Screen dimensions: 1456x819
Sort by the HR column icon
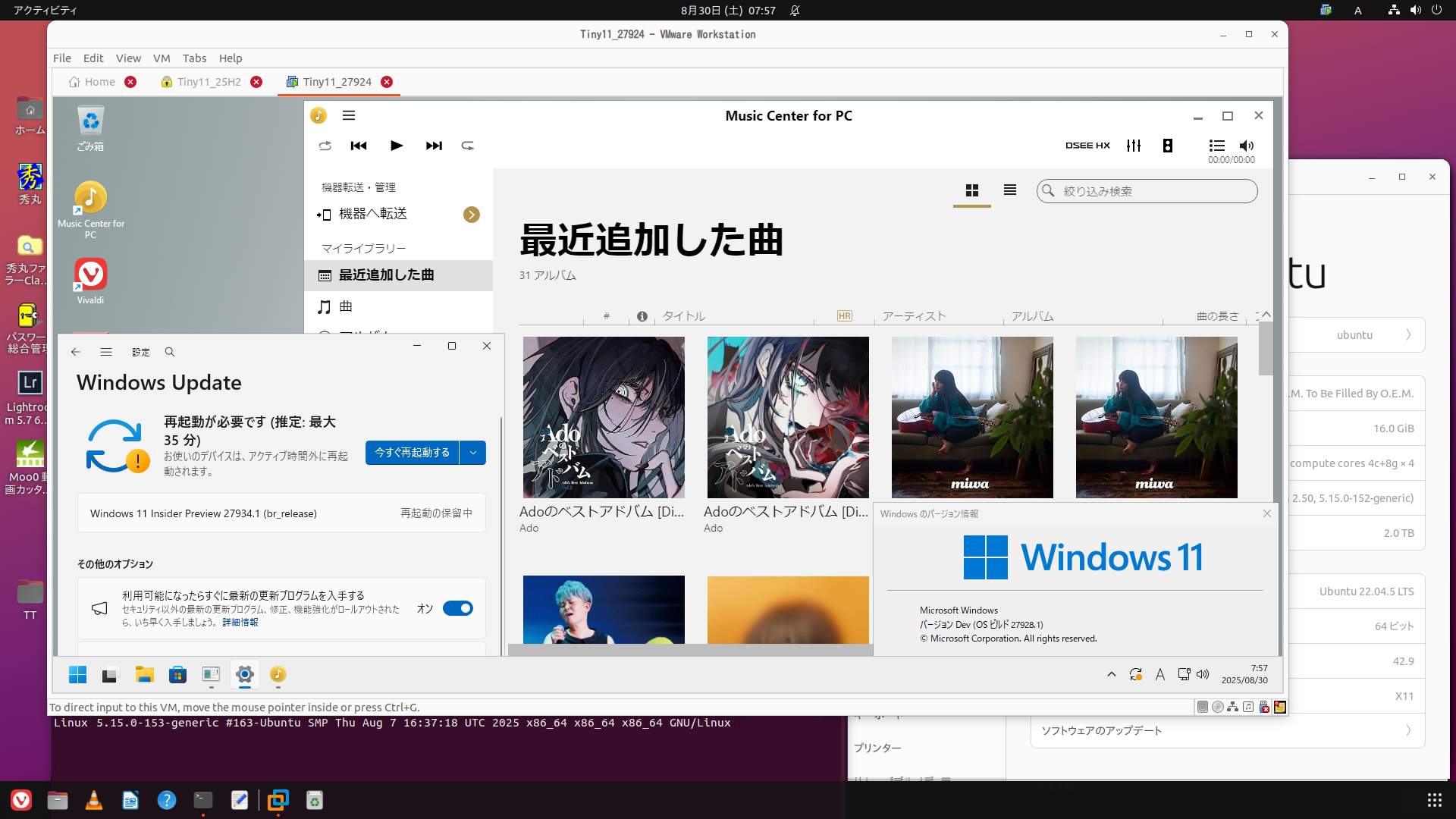coord(845,316)
